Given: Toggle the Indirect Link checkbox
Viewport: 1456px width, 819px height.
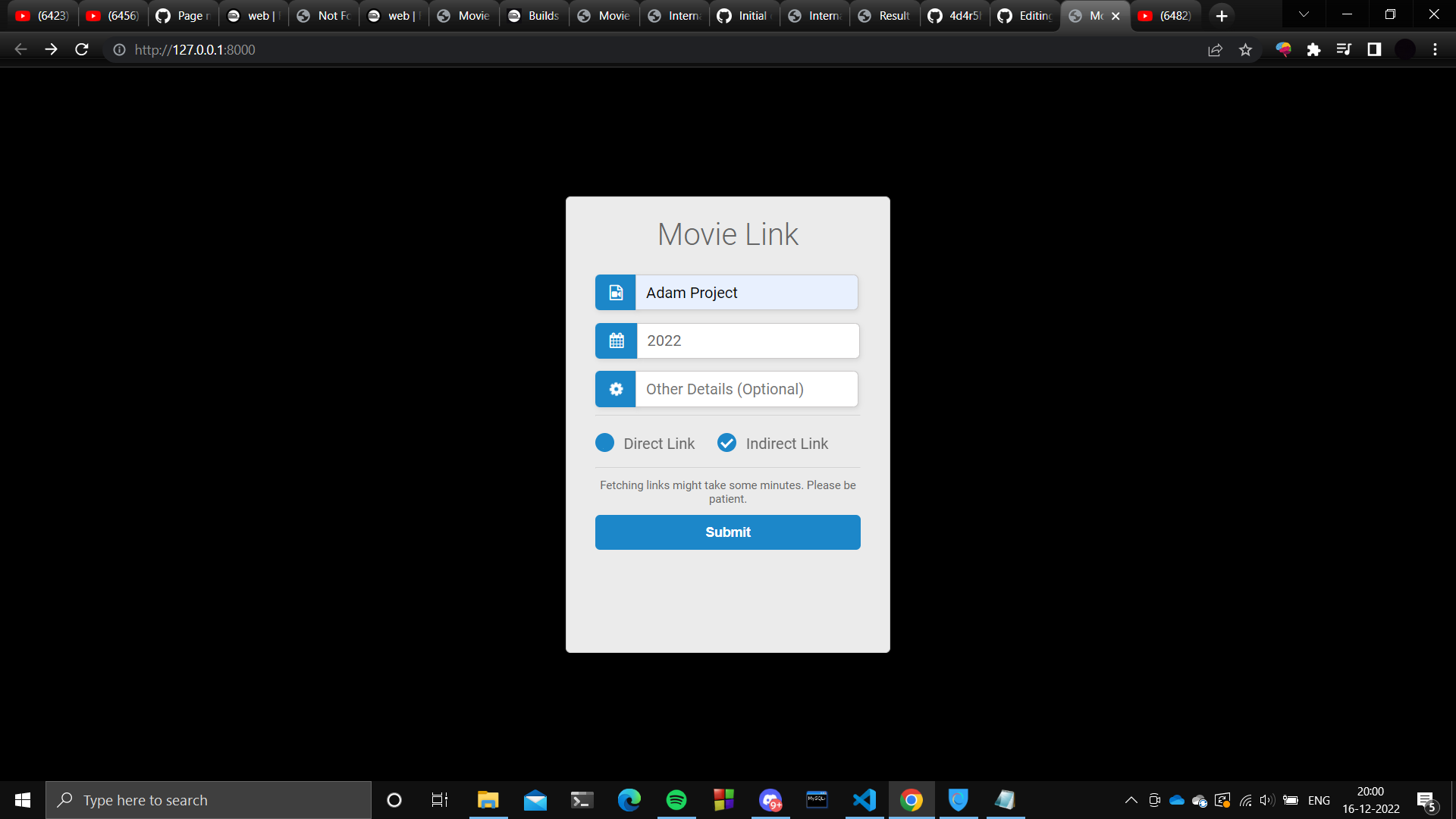Looking at the screenshot, I should [x=726, y=443].
